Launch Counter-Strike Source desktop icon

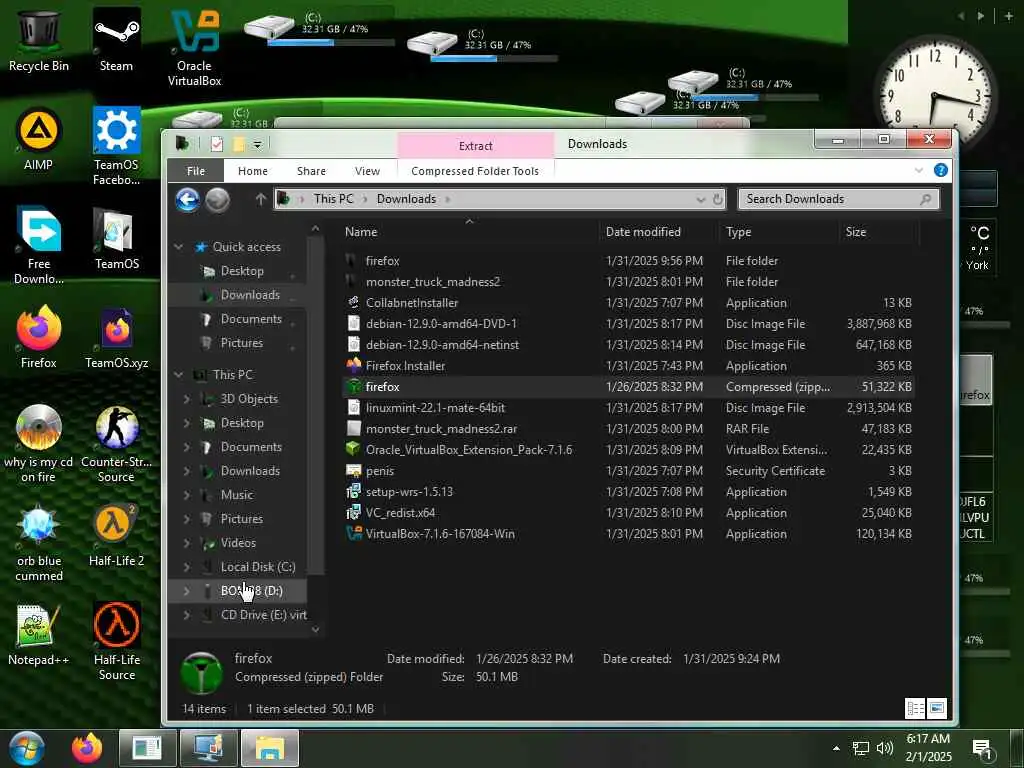pos(116,444)
